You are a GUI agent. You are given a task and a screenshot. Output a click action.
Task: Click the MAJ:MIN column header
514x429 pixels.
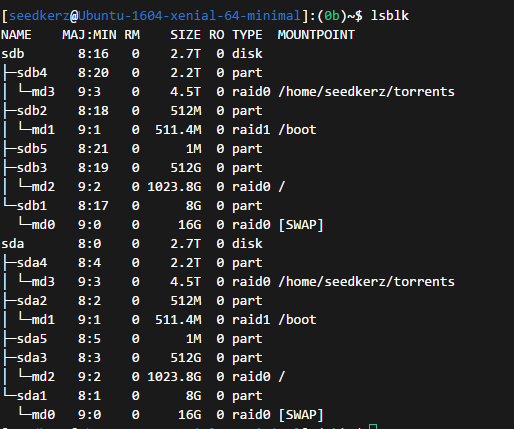[89, 35]
